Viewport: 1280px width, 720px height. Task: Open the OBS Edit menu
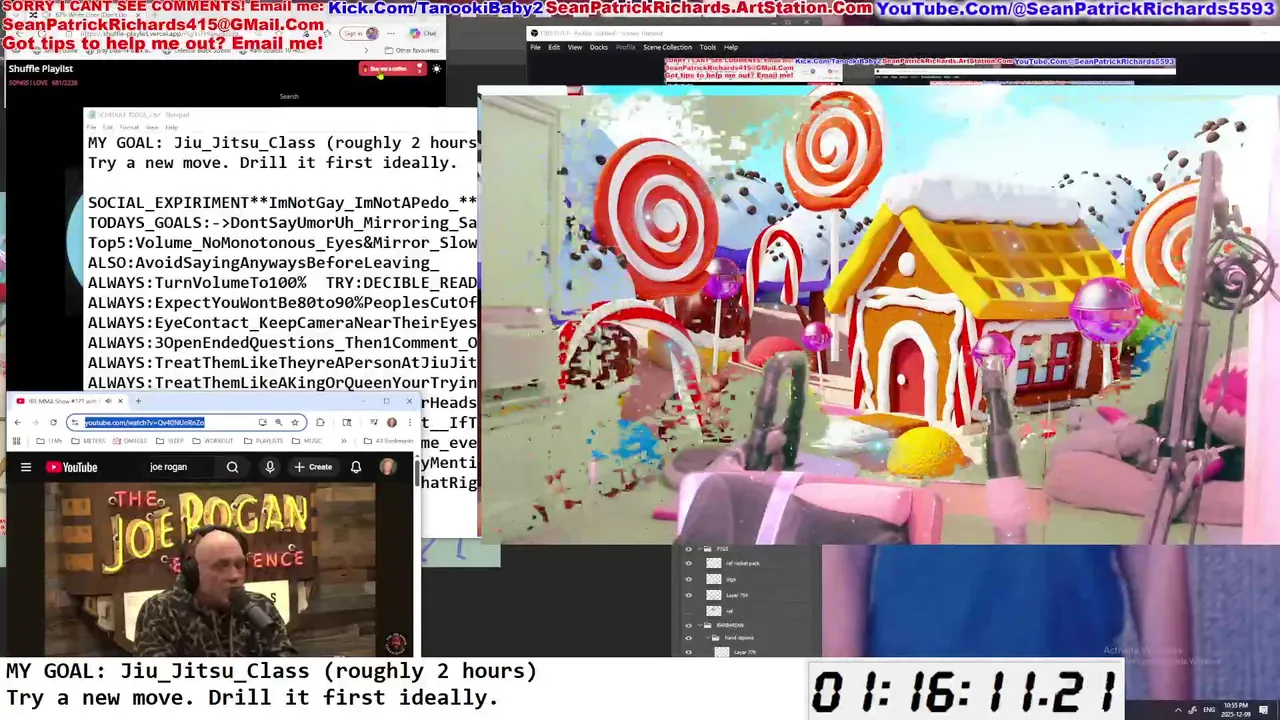tap(554, 47)
